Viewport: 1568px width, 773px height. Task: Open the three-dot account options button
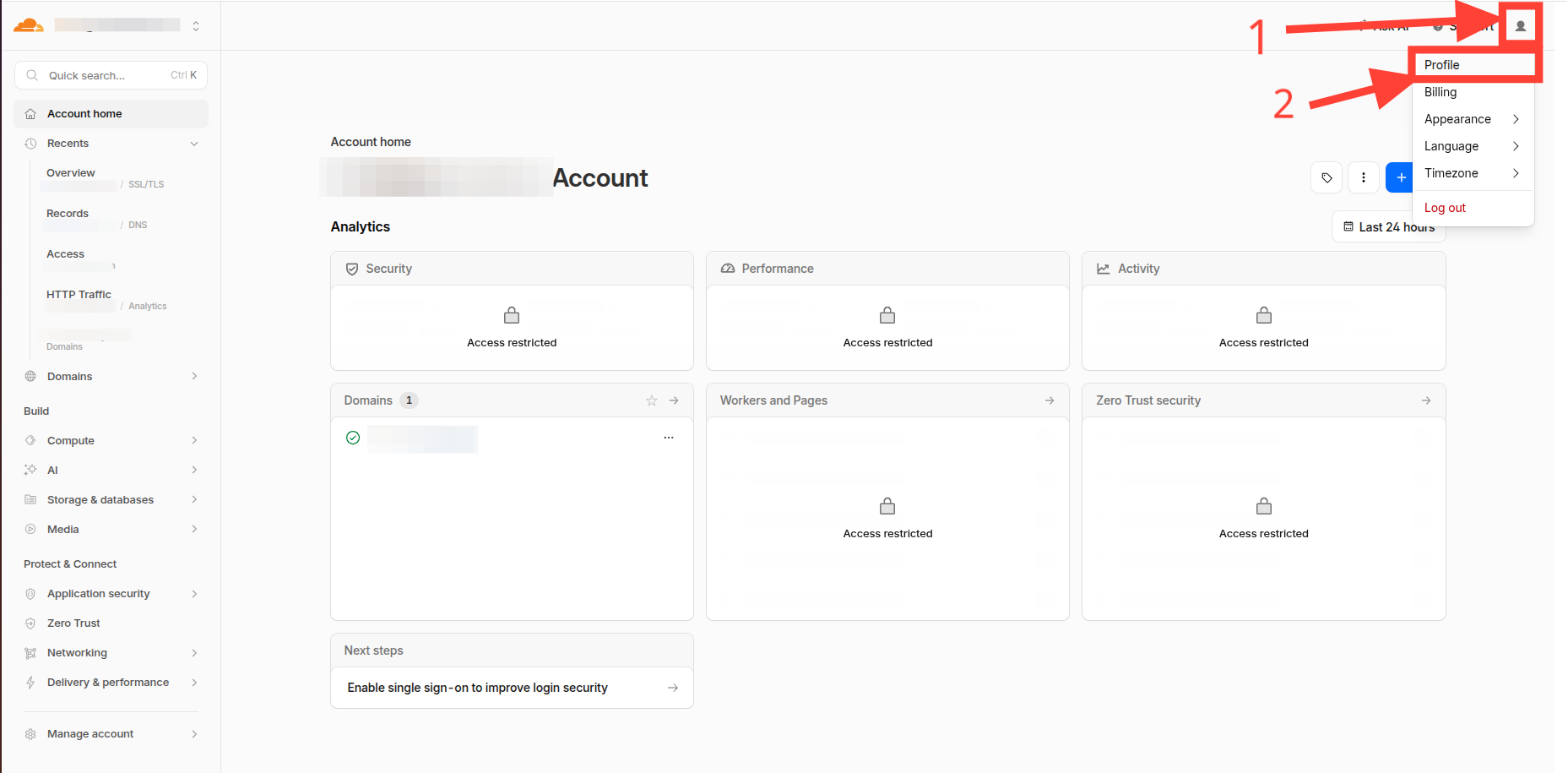1364,177
